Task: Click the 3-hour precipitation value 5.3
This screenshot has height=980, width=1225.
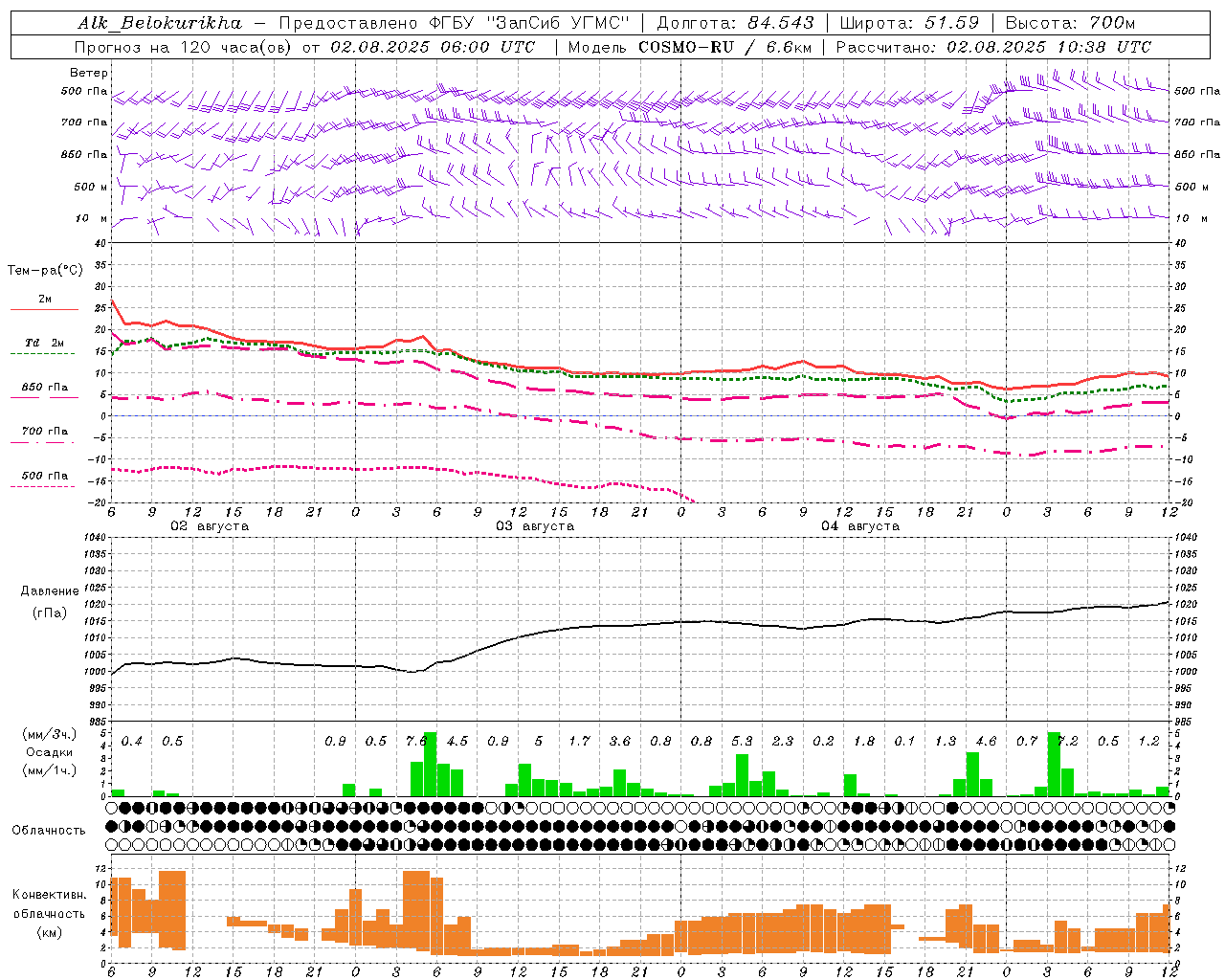Action: [x=742, y=742]
